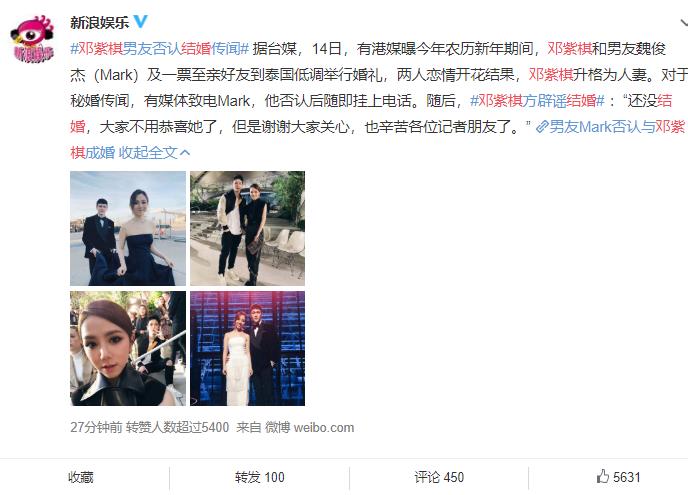Click the 收藏 favorite button
This screenshot has width=688, height=495.
pos(81,477)
